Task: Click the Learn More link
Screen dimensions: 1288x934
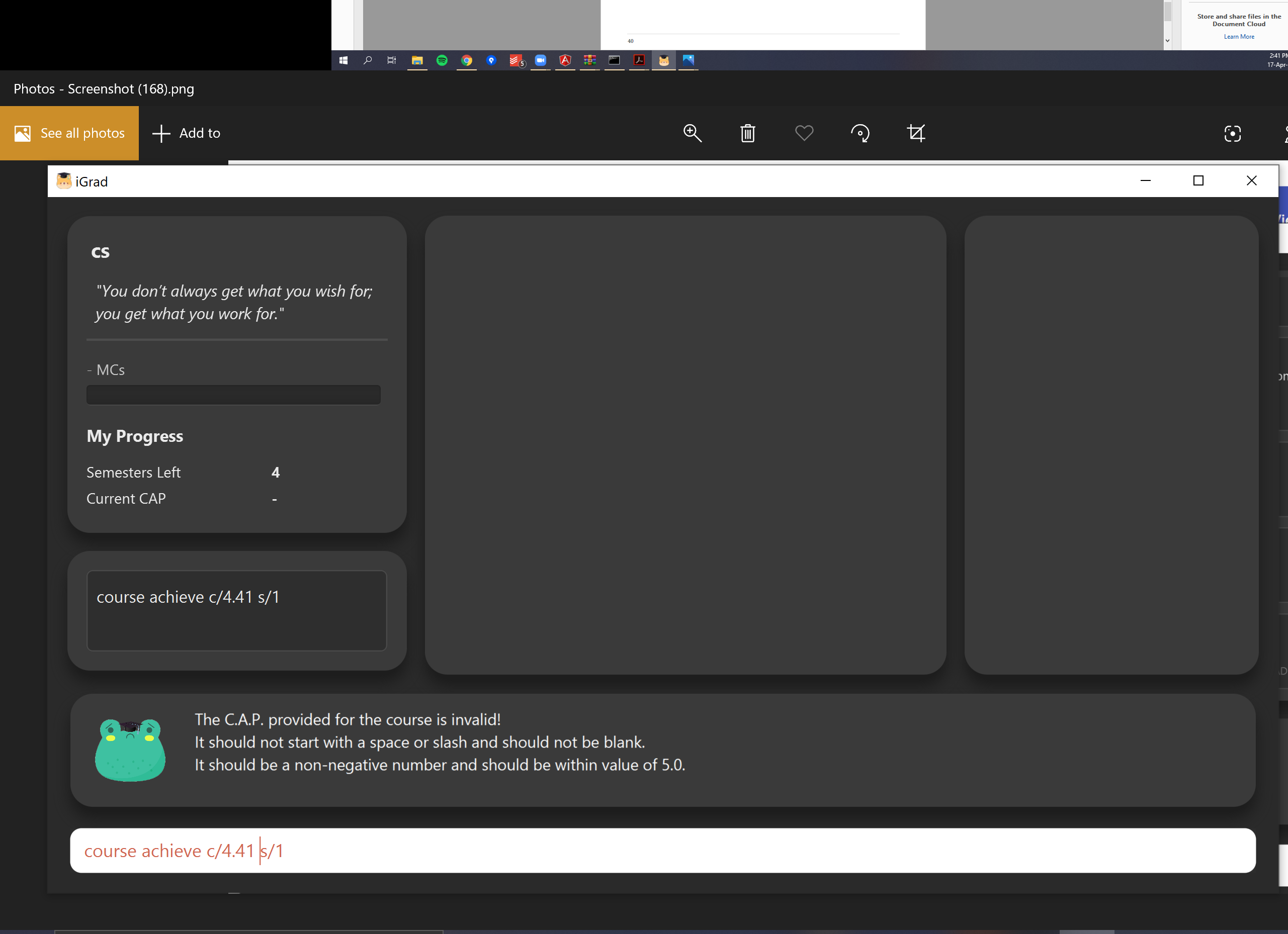Action: [x=1239, y=37]
